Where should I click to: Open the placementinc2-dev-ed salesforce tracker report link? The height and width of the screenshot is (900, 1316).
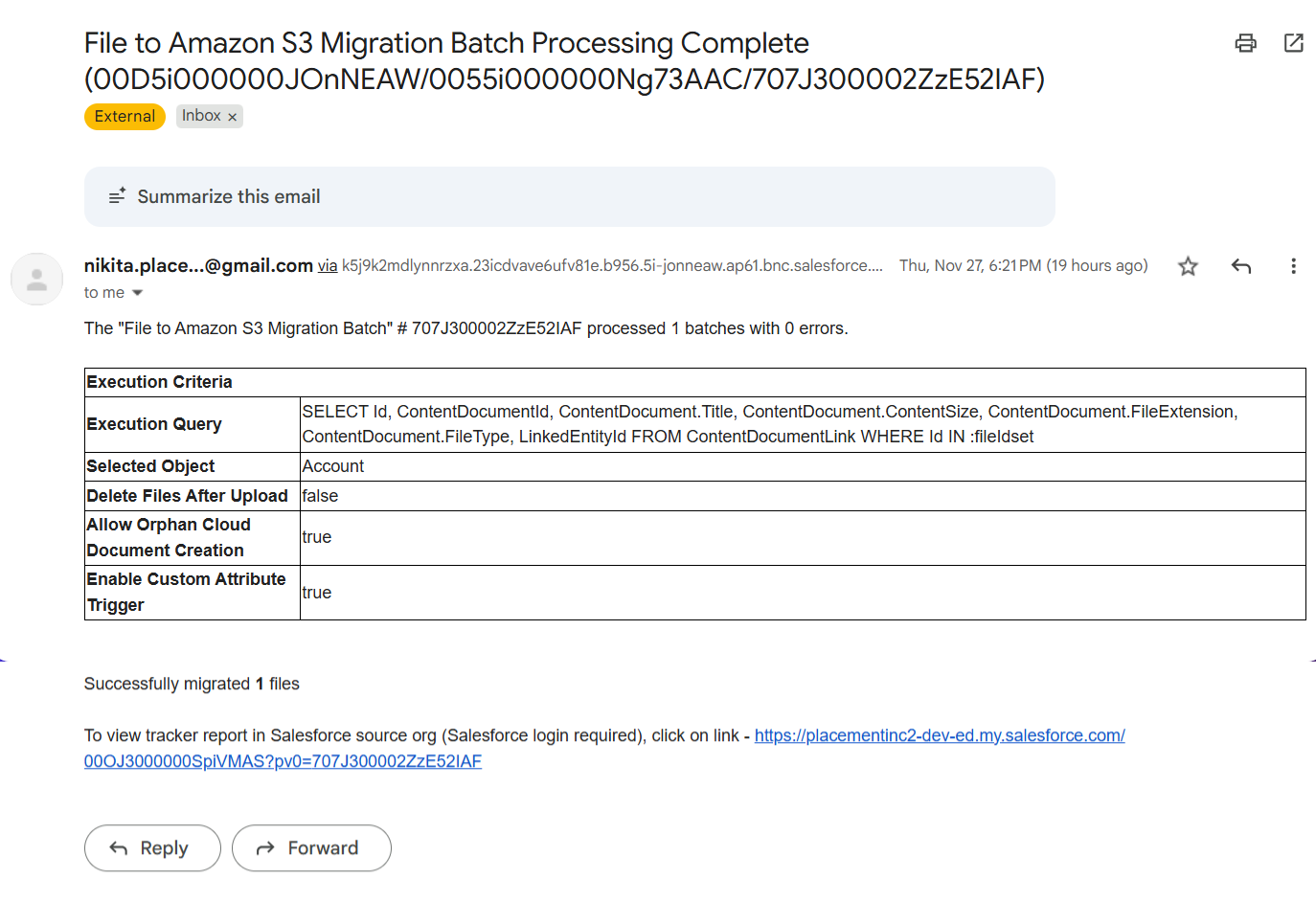604,749
